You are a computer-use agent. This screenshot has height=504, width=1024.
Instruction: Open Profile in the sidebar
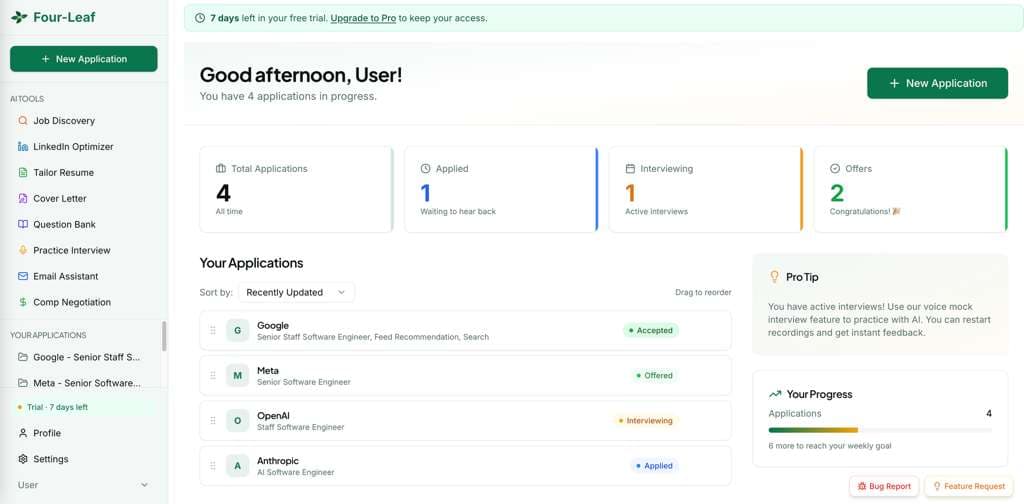84,433
